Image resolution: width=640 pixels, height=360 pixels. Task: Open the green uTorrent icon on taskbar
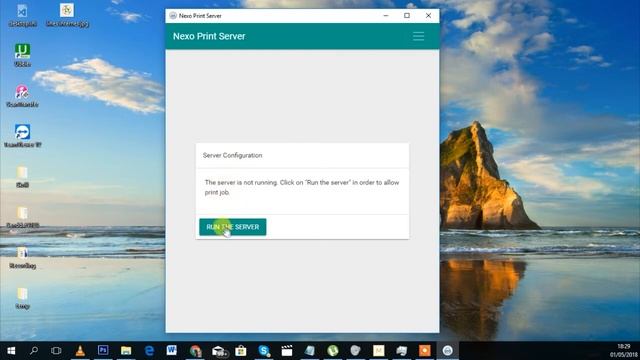tap(333, 351)
